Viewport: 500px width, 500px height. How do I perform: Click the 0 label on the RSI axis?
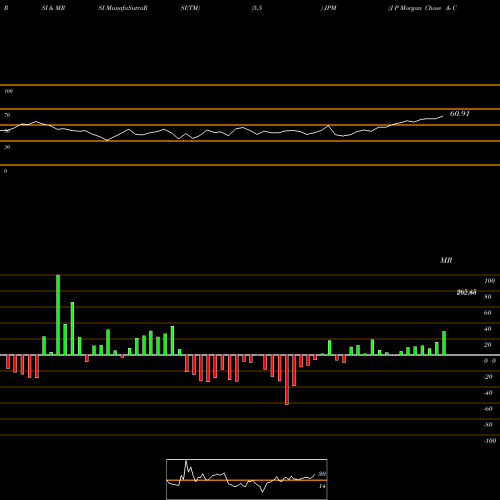(x=5, y=171)
